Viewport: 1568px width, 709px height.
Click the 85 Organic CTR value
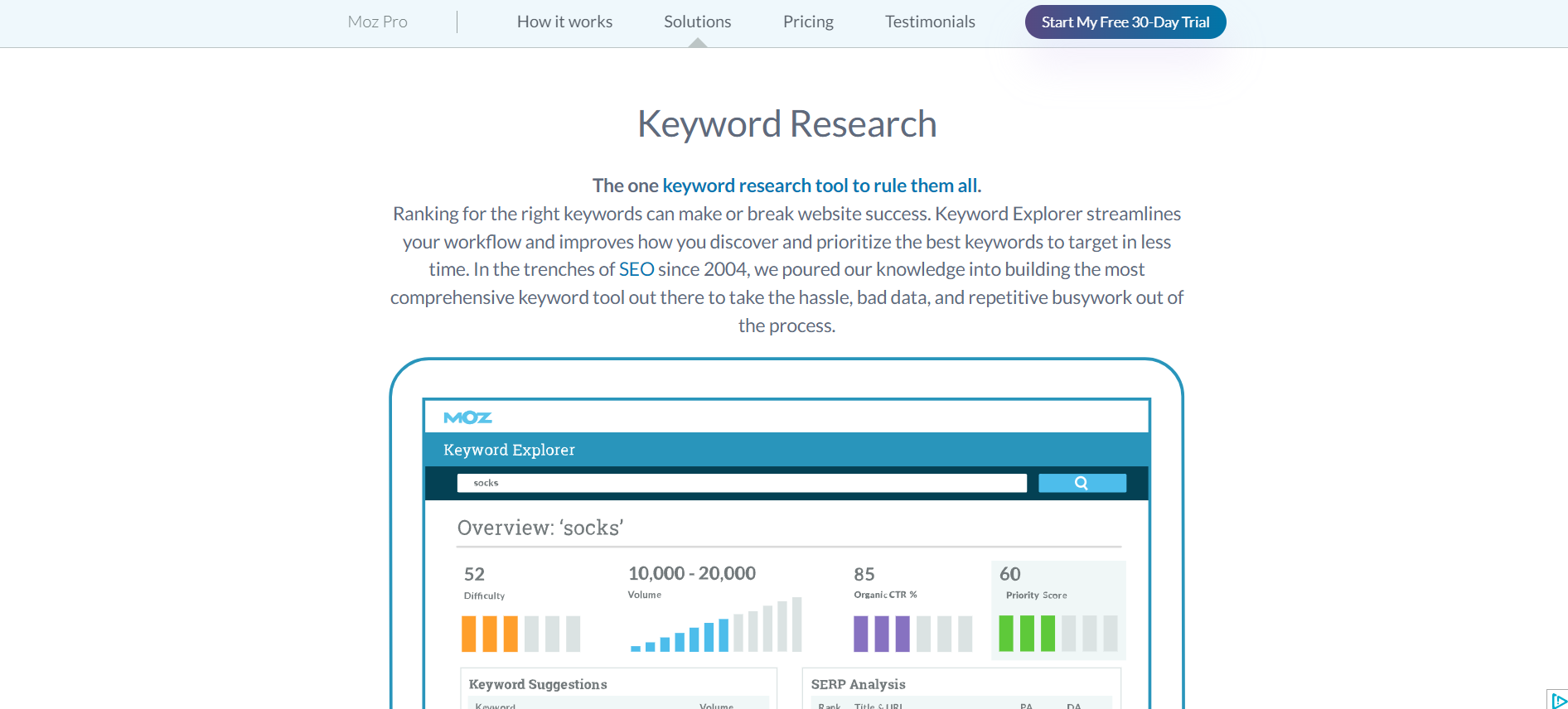(x=864, y=574)
